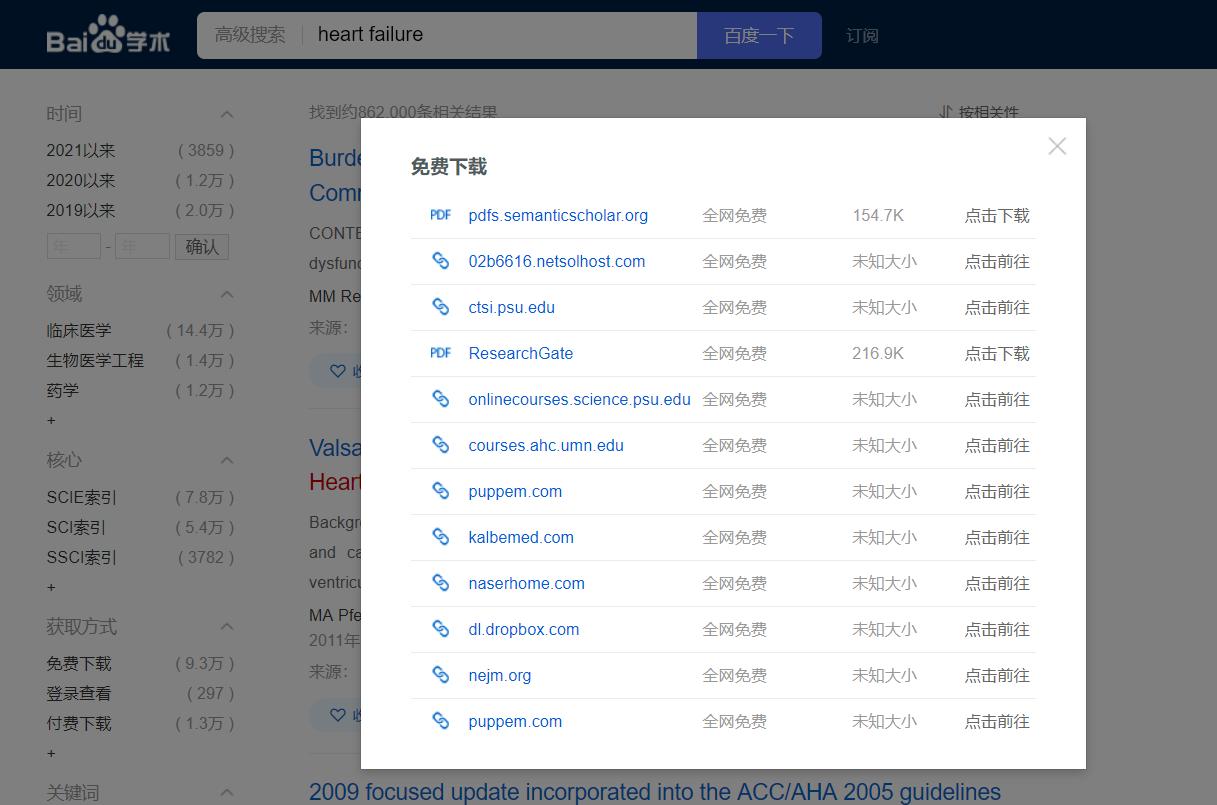Click link icon beside naserhome.com
Image resolution: width=1217 pixels, height=805 pixels.
tap(440, 583)
